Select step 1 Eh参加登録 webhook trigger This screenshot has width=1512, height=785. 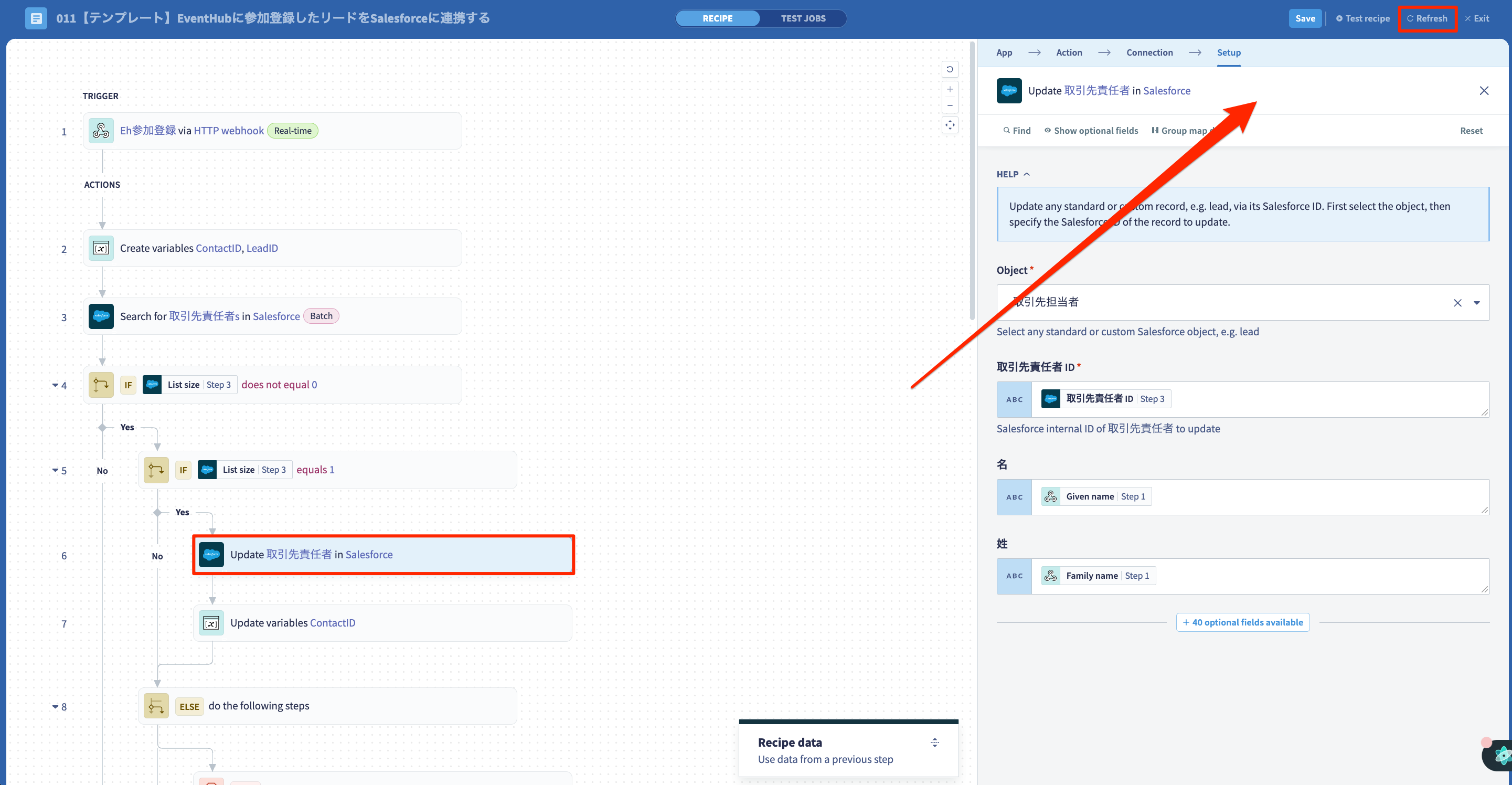click(x=272, y=131)
